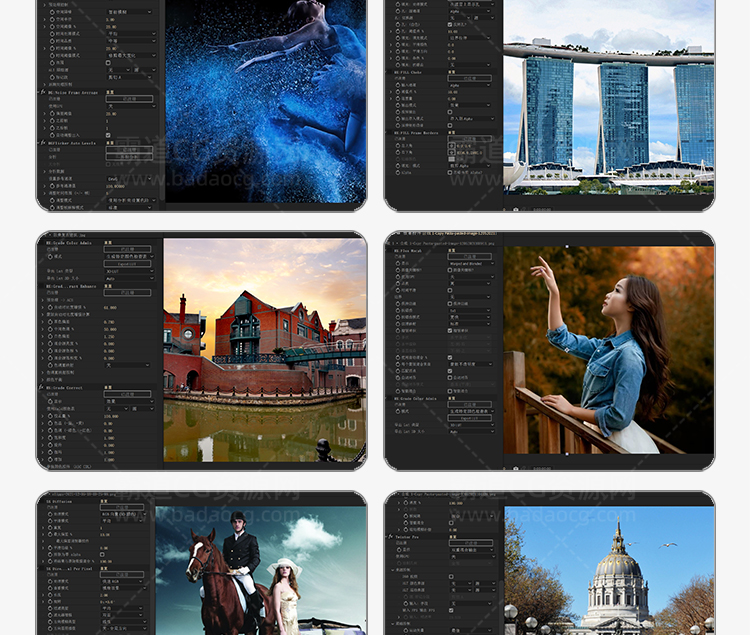Viewport: 750px width, 635px height.
Task: Open the 3D LUT dropdown in brick-building panel
Action: [129, 271]
